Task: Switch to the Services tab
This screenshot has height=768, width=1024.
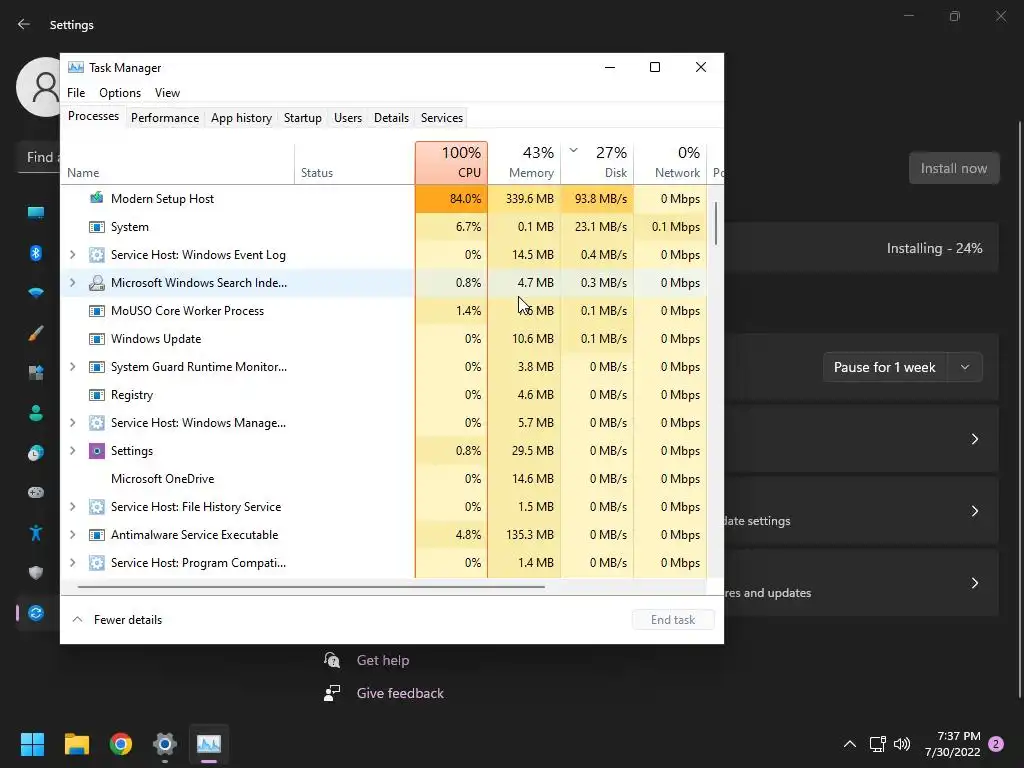Action: 441,118
